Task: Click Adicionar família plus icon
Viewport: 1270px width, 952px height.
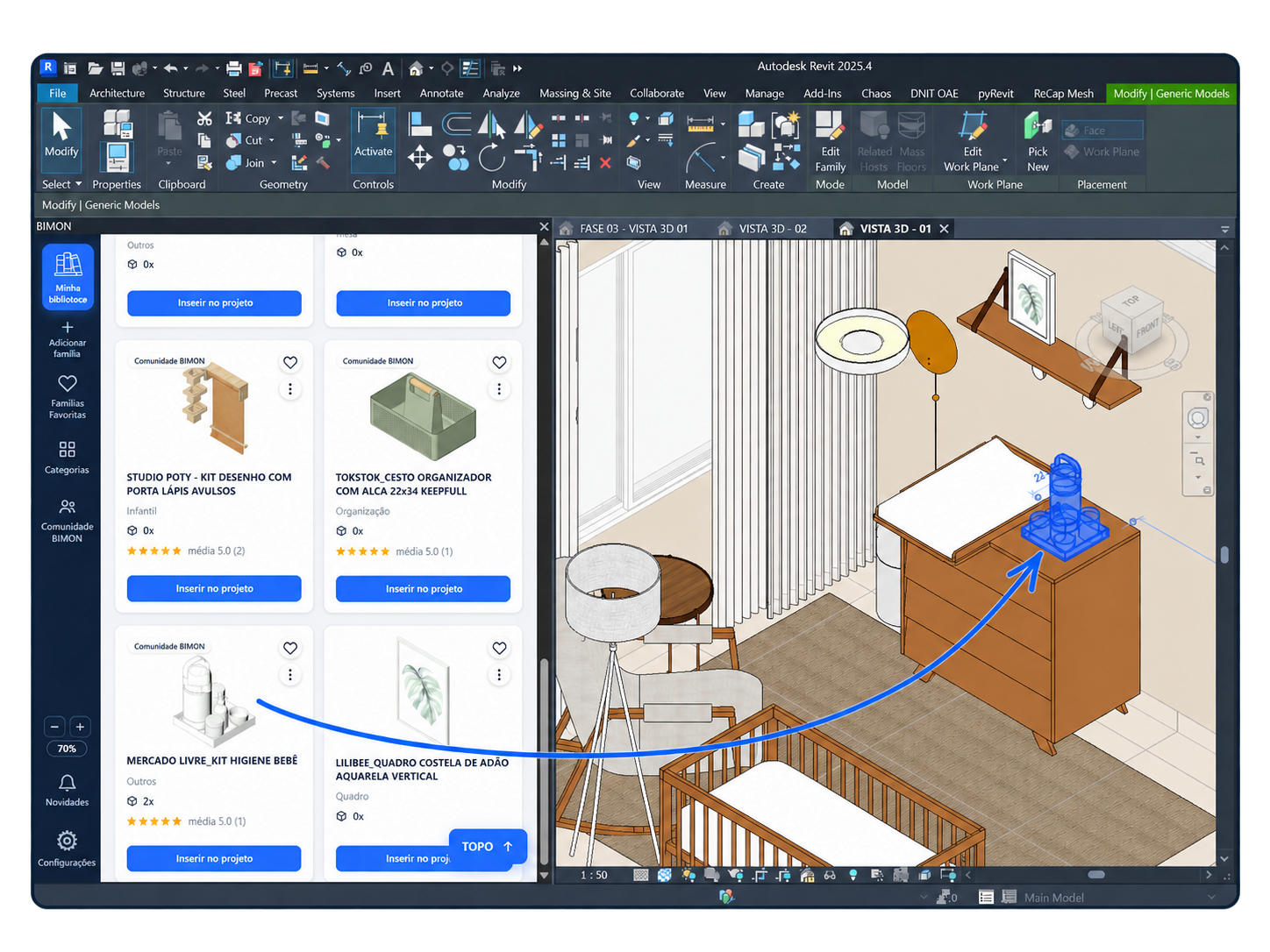Action: [68, 328]
